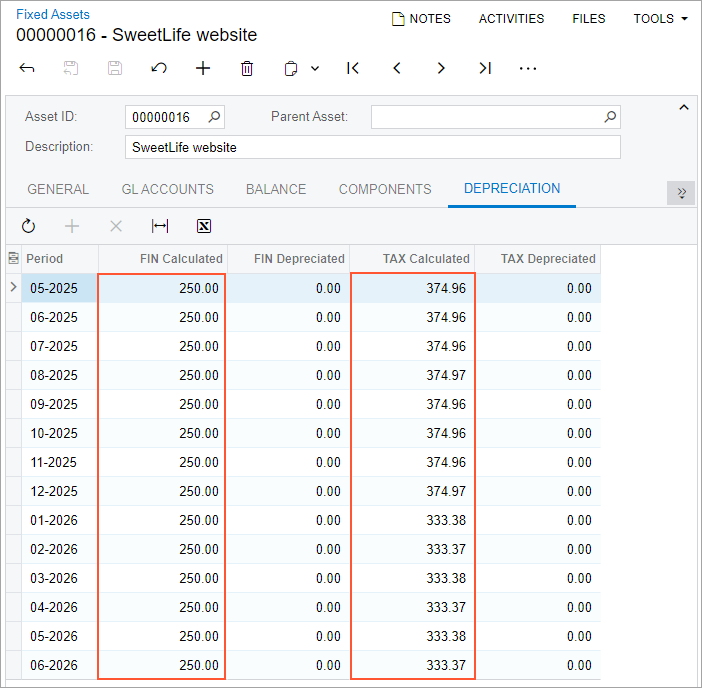Switch to the General tab

(58, 189)
